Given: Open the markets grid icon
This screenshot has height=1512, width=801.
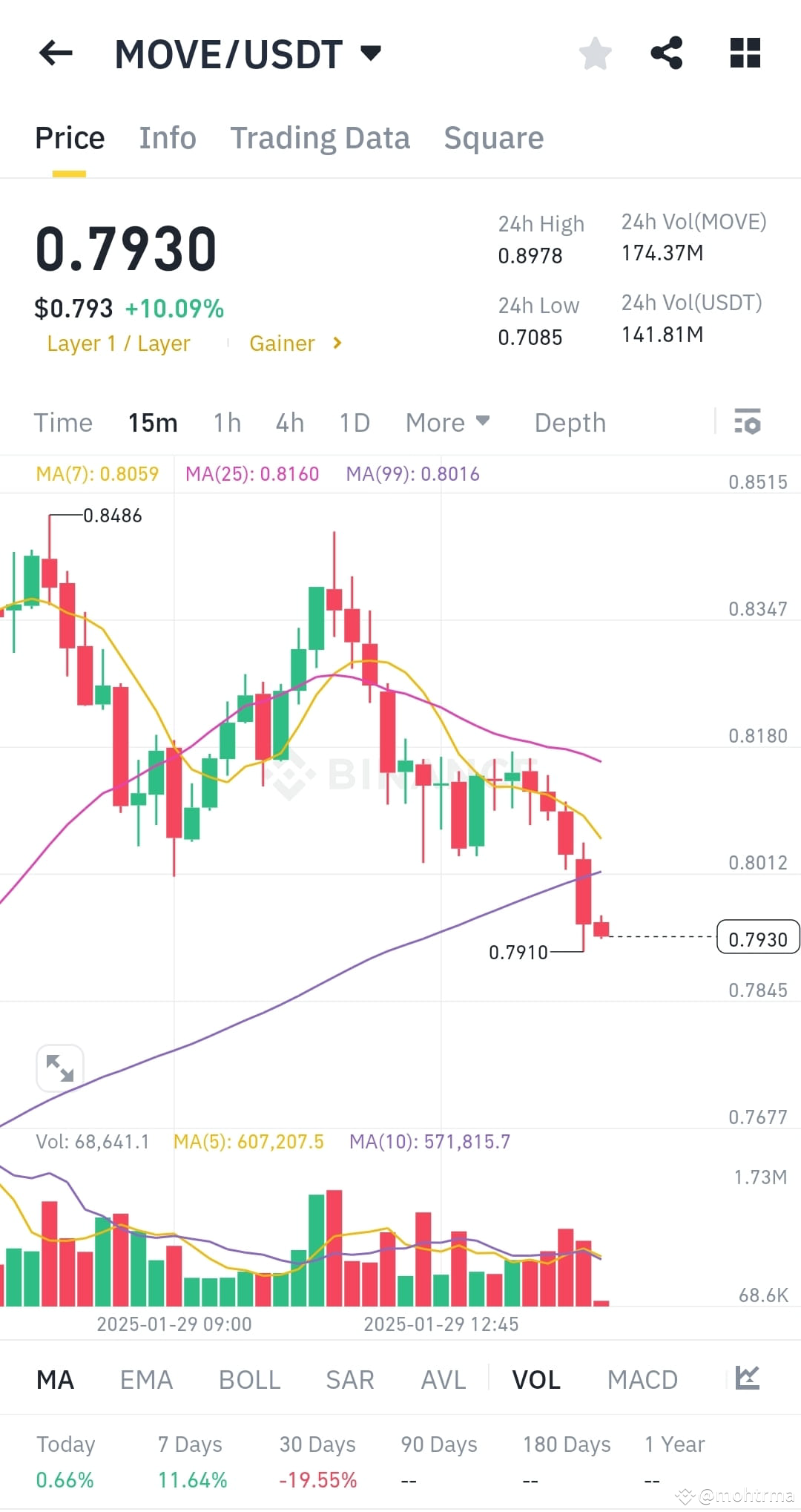Looking at the screenshot, I should (x=744, y=52).
